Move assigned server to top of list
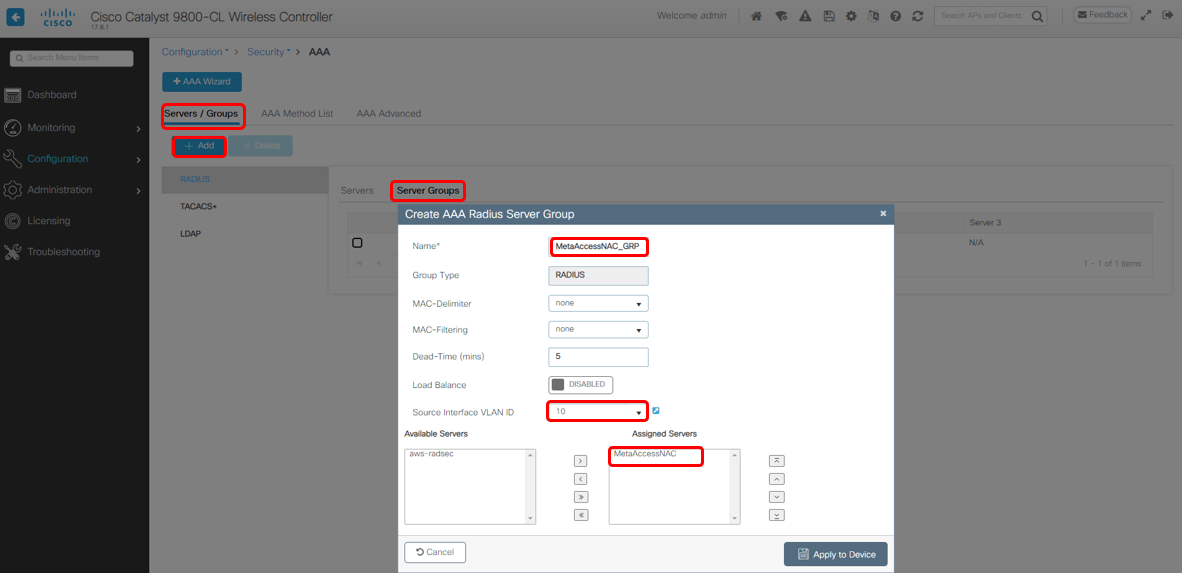The width and height of the screenshot is (1183, 573). [776, 461]
